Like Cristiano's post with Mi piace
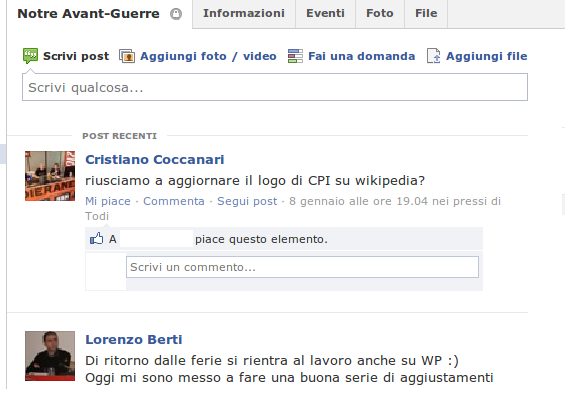Image resolution: width=582 pixels, height=411 pixels. tap(108, 201)
